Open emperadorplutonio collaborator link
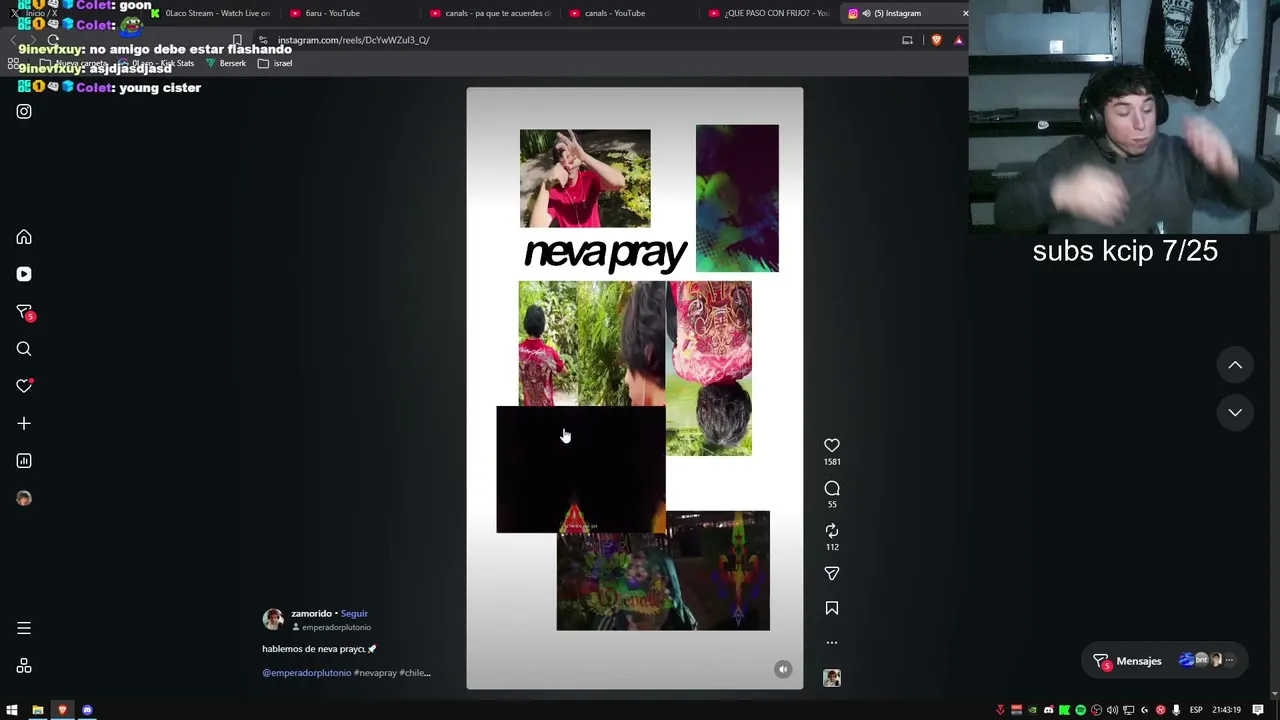This screenshot has height=720, width=1280. pyautogui.click(x=336, y=627)
